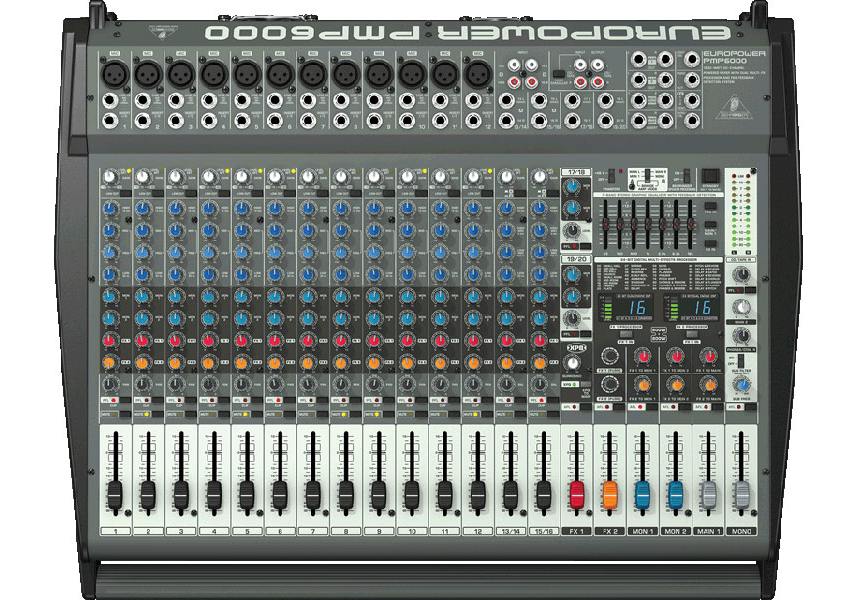
Task: Toggle the phantom power switch
Action: click(x=612, y=176)
